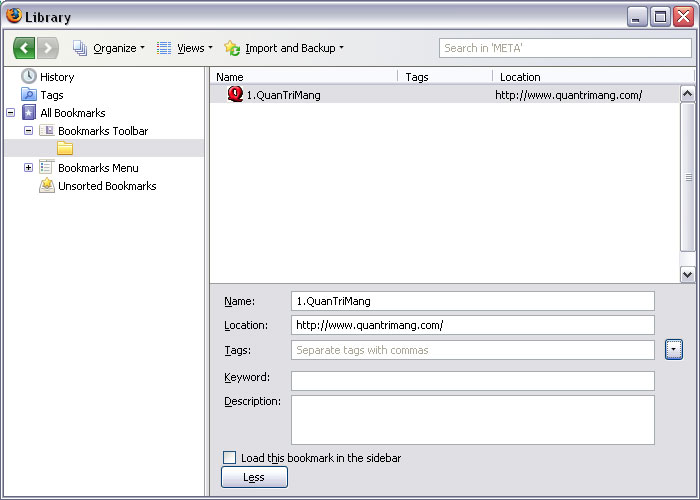The image size is (700, 500).
Task: Select History in the sidebar tree
Action: click(57, 77)
